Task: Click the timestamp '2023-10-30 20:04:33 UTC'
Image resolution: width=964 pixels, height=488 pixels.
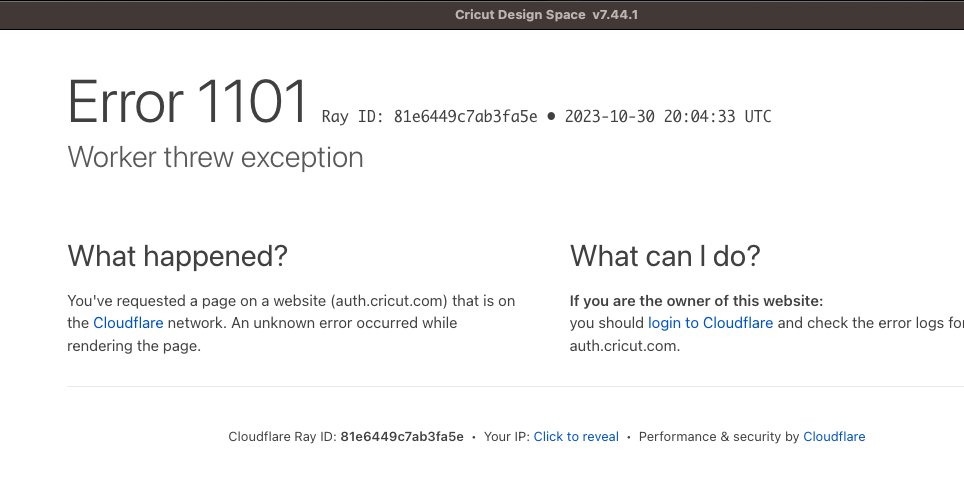Action: [668, 117]
